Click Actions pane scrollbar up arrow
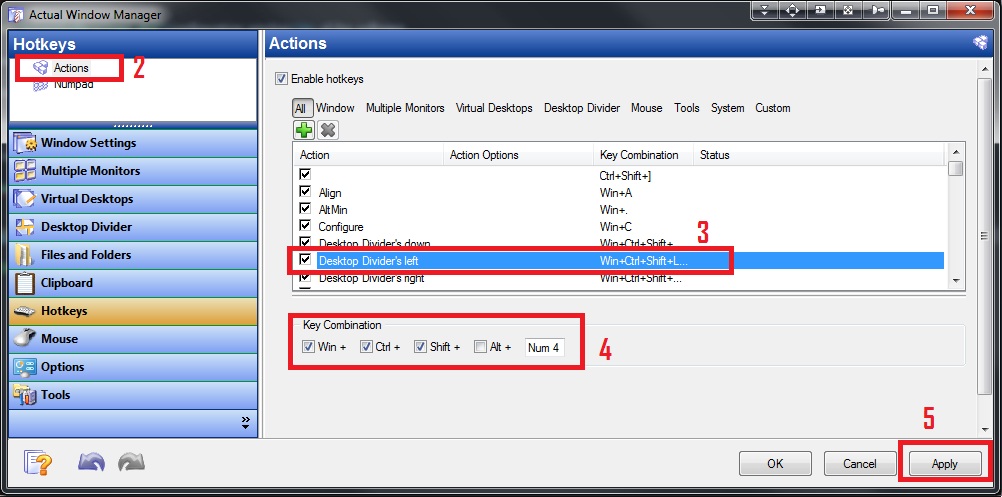Screen dimensions: 1002x497 click(985, 68)
